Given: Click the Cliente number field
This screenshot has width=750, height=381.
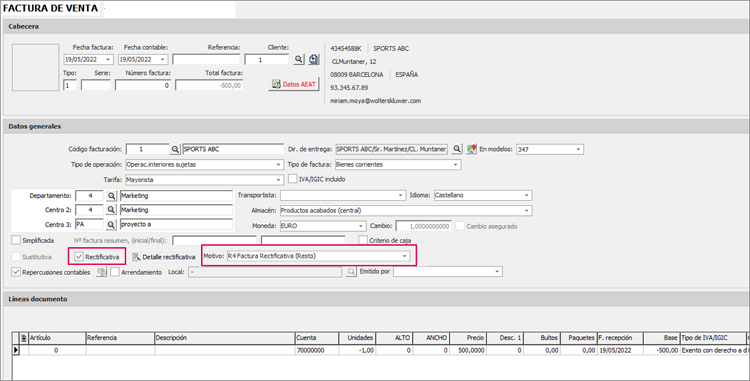Looking at the screenshot, I should 266,60.
